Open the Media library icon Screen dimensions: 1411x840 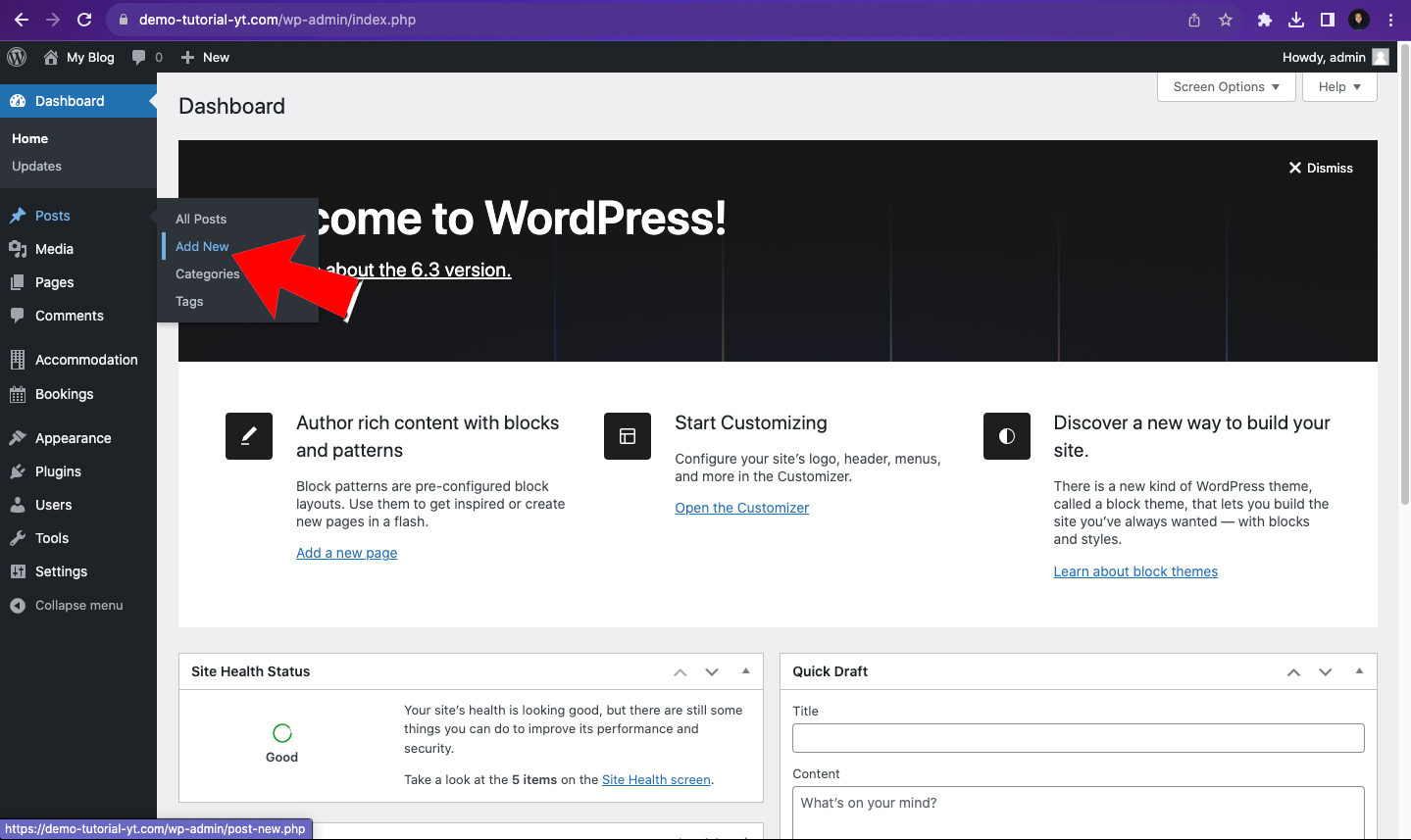(17, 249)
